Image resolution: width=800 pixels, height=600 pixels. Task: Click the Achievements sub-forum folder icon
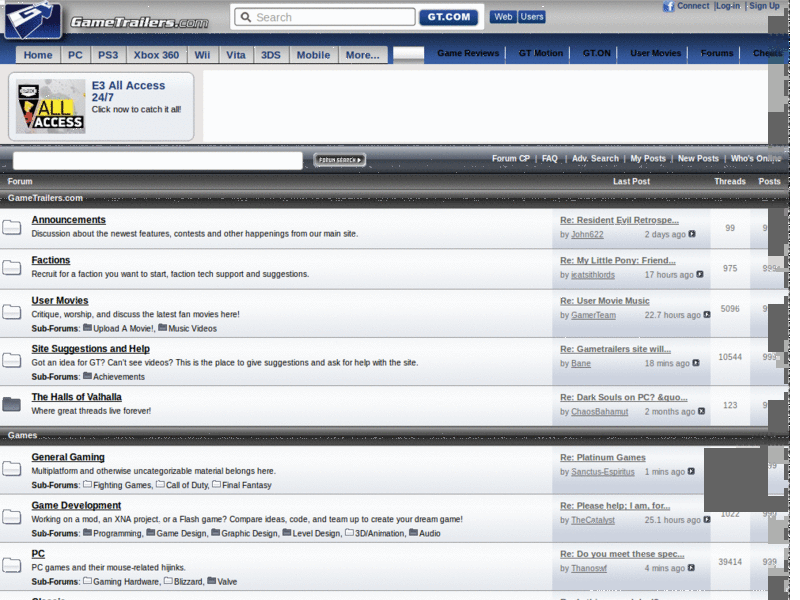[87, 376]
